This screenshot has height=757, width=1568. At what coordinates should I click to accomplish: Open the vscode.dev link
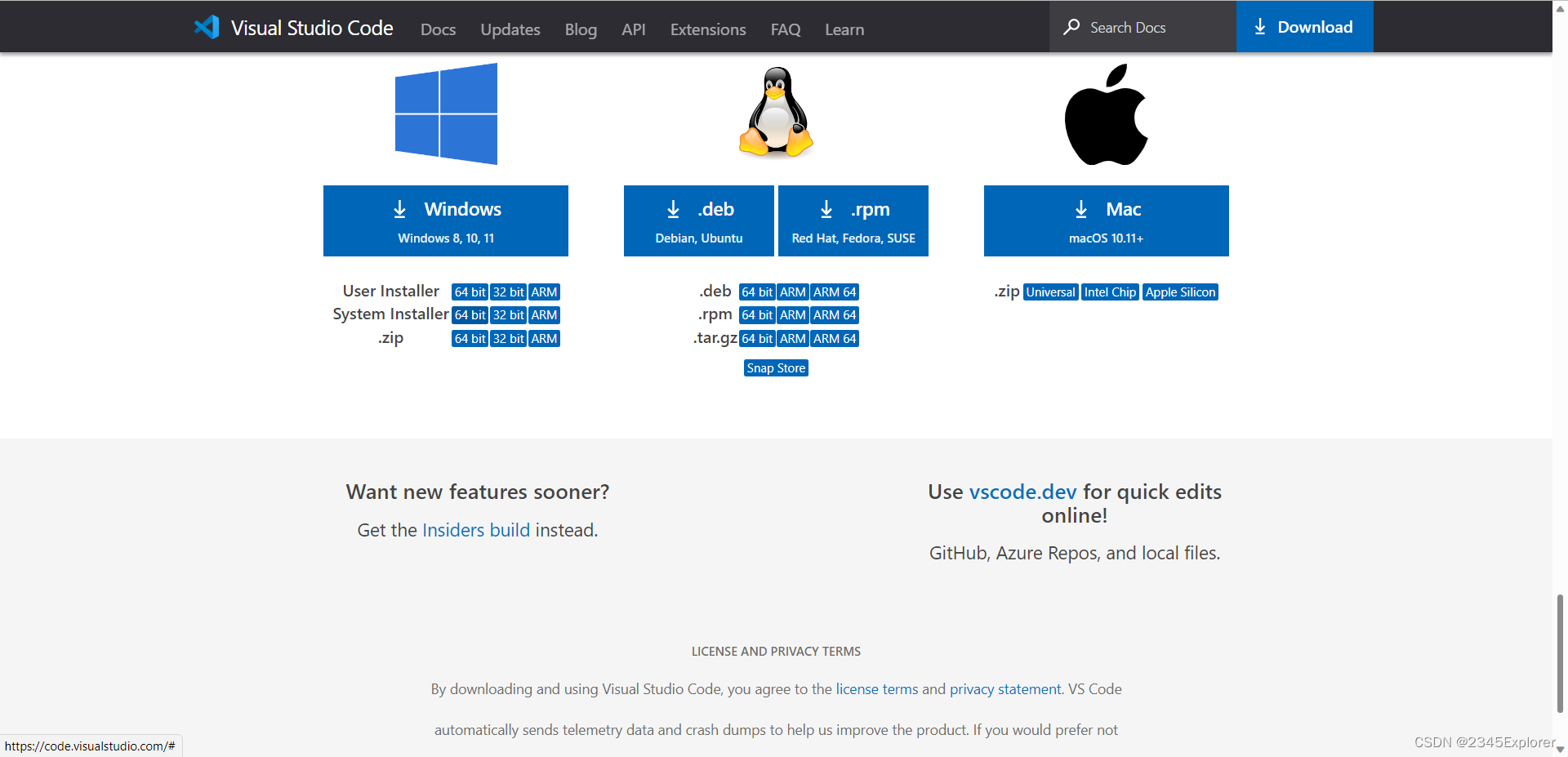[1022, 492]
